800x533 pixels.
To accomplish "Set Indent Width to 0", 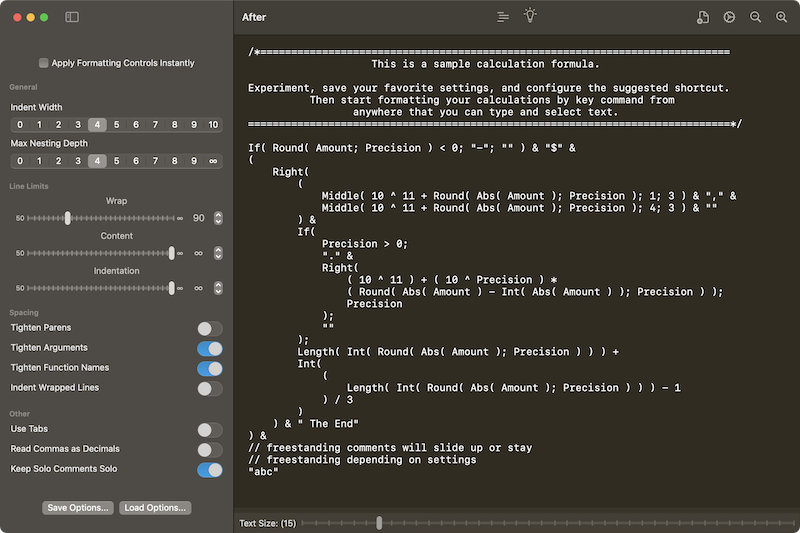I will [20, 124].
